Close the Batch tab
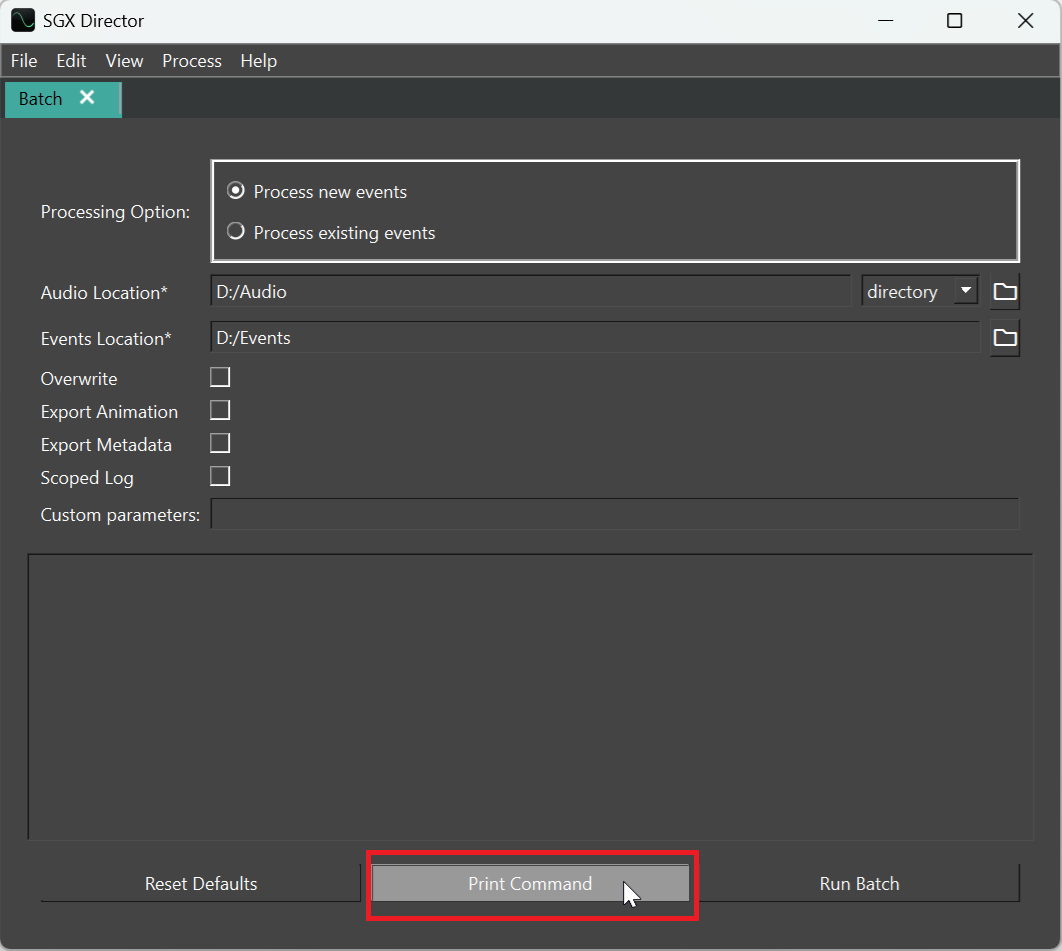This screenshot has width=1062, height=951. [x=87, y=98]
